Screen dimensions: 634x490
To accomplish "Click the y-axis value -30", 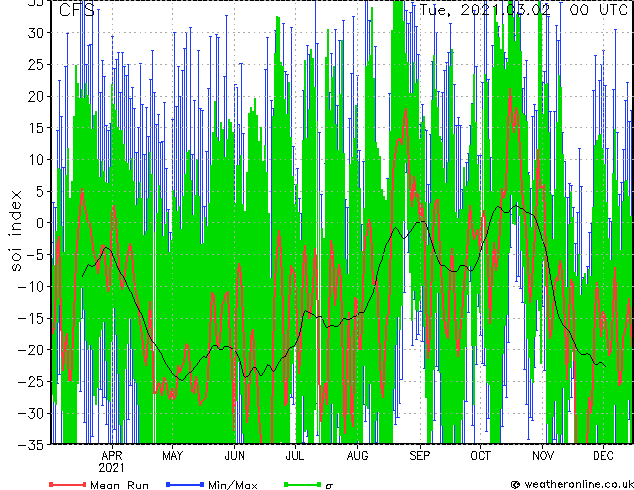I will tap(31, 414).
